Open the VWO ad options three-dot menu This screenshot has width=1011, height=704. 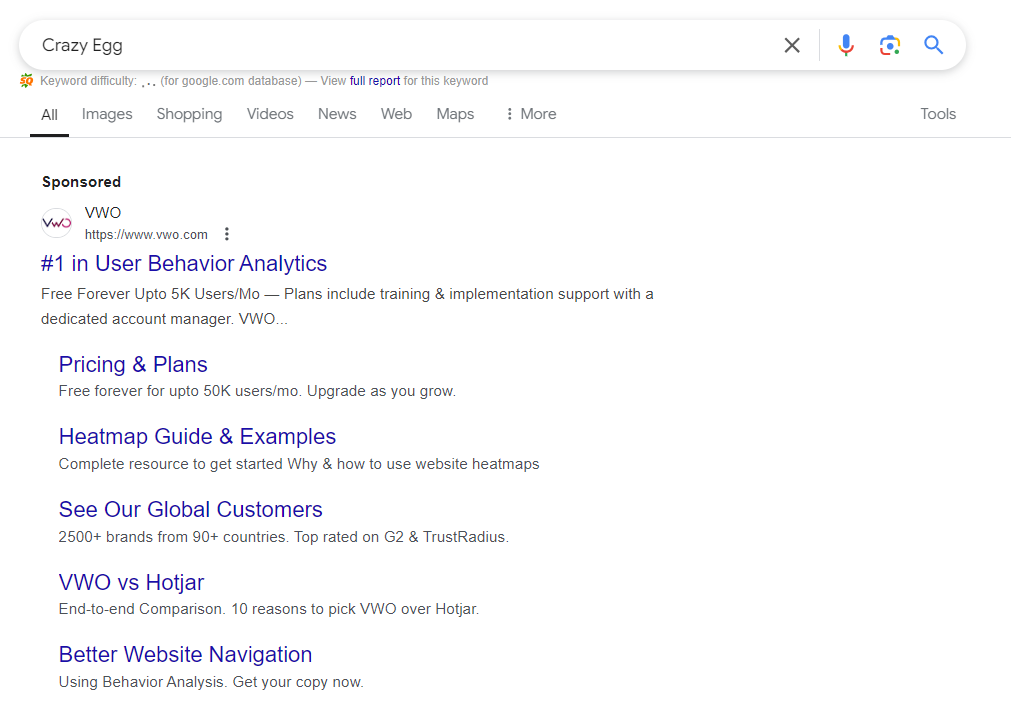[226, 234]
